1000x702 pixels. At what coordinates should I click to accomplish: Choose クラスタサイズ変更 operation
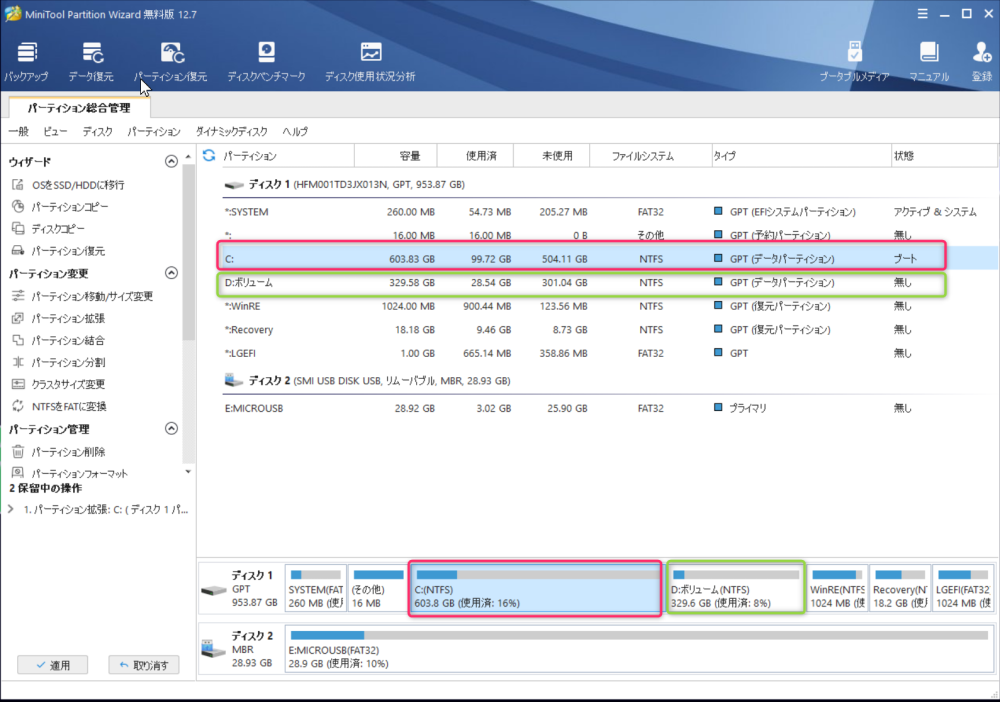[59, 384]
